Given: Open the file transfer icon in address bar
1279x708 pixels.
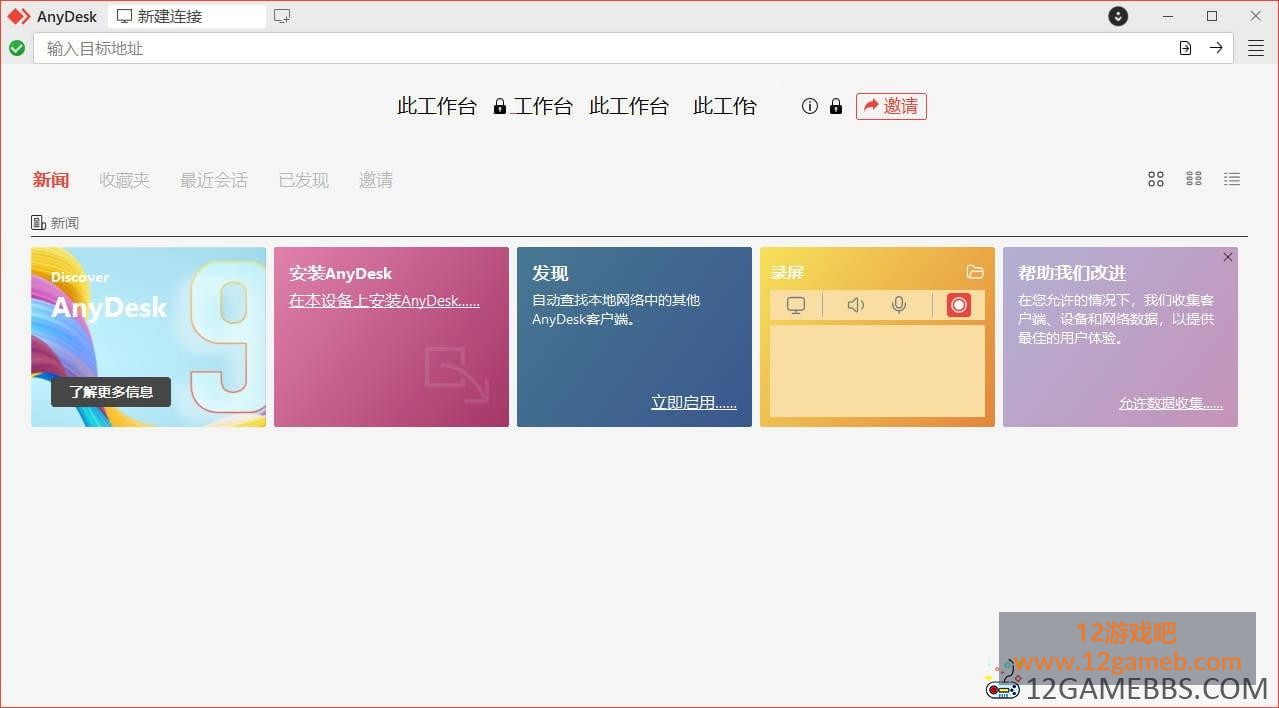Looking at the screenshot, I should (x=1185, y=48).
